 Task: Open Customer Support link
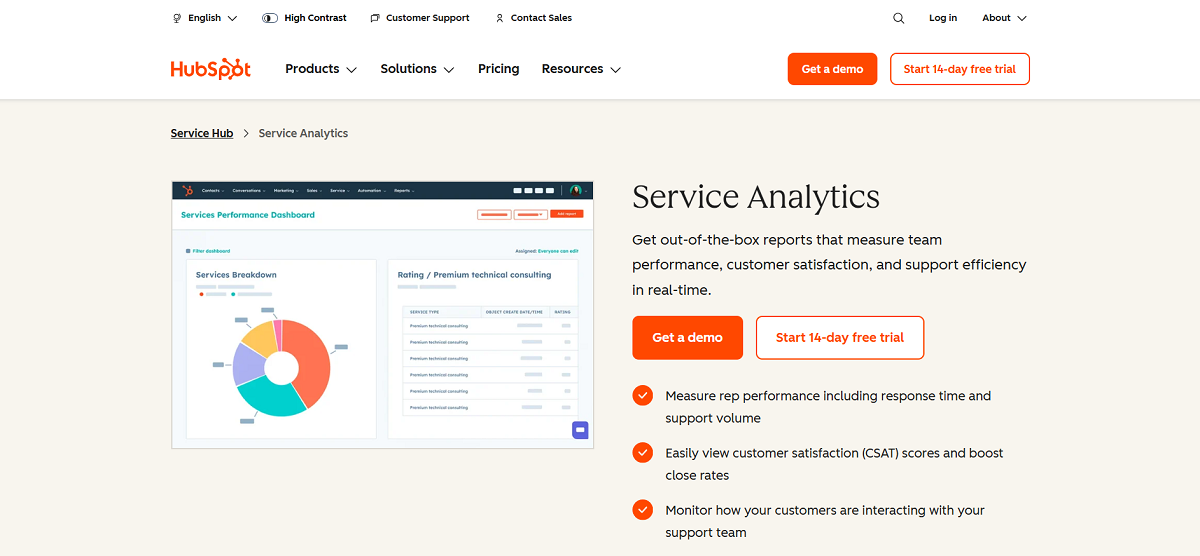click(427, 18)
